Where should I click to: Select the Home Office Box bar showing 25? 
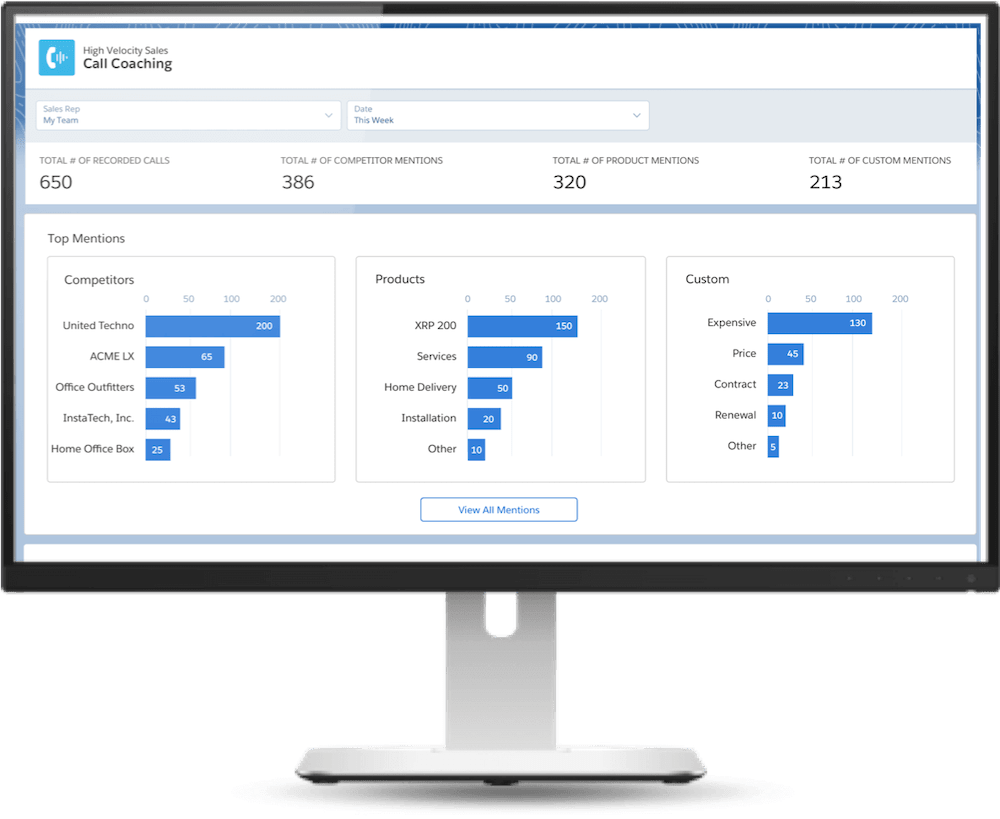click(x=158, y=450)
